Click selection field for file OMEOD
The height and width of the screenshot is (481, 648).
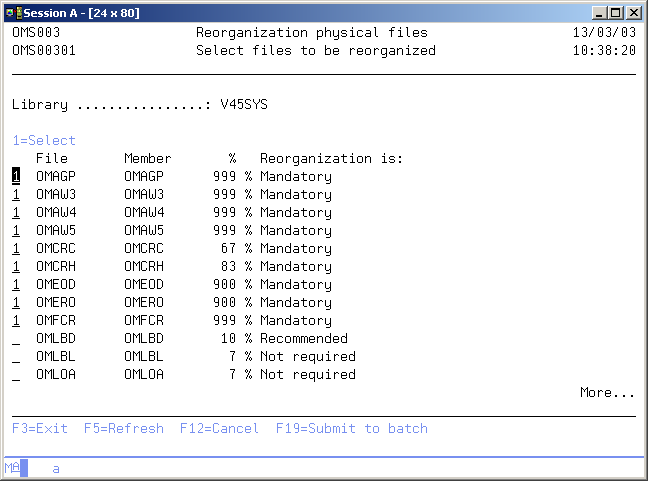[x=16, y=285]
